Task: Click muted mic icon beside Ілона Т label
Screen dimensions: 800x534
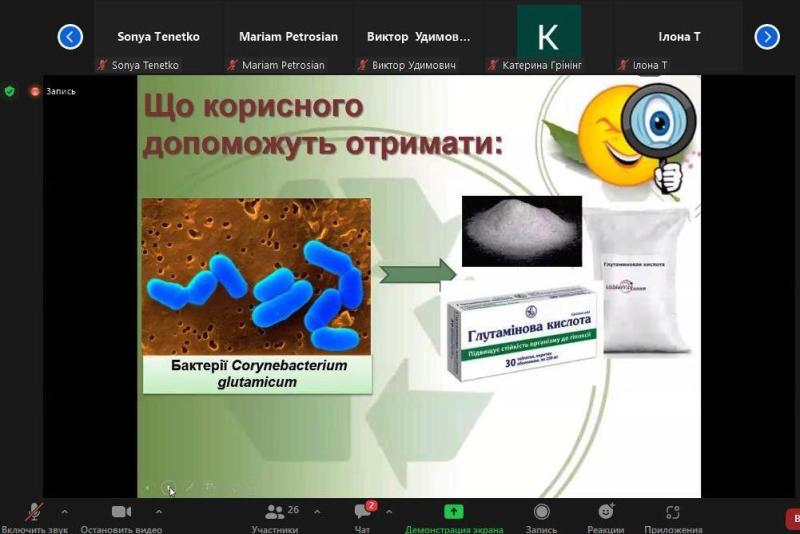Action: tap(623, 65)
